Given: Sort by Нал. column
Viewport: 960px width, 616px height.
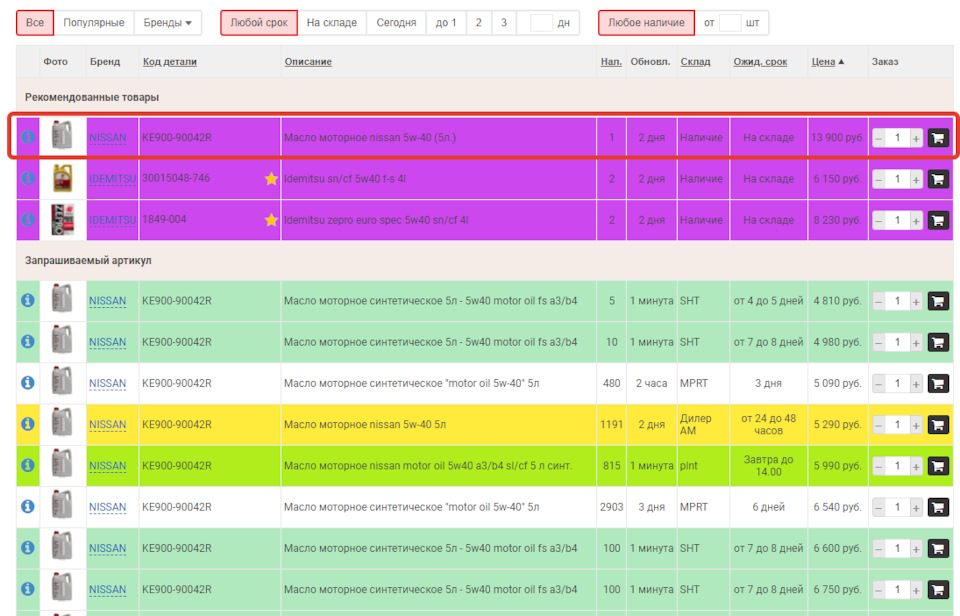Looking at the screenshot, I should coord(611,62).
